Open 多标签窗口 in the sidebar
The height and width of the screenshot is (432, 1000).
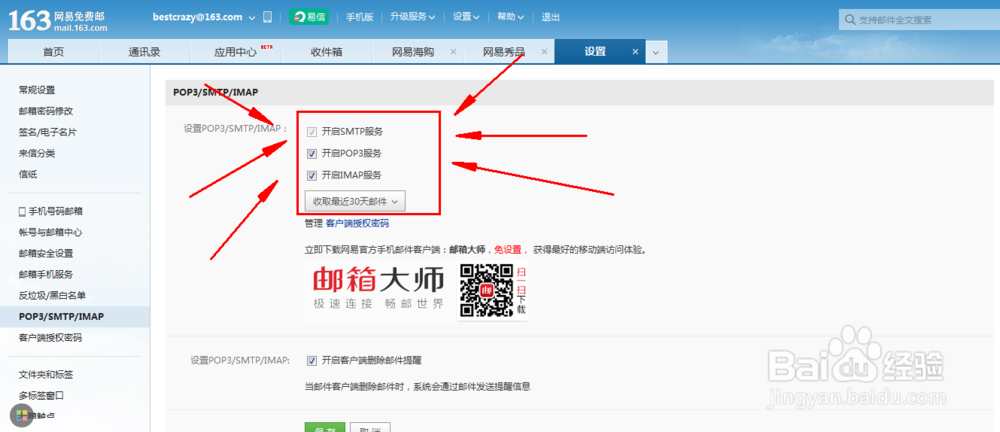pos(41,396)
